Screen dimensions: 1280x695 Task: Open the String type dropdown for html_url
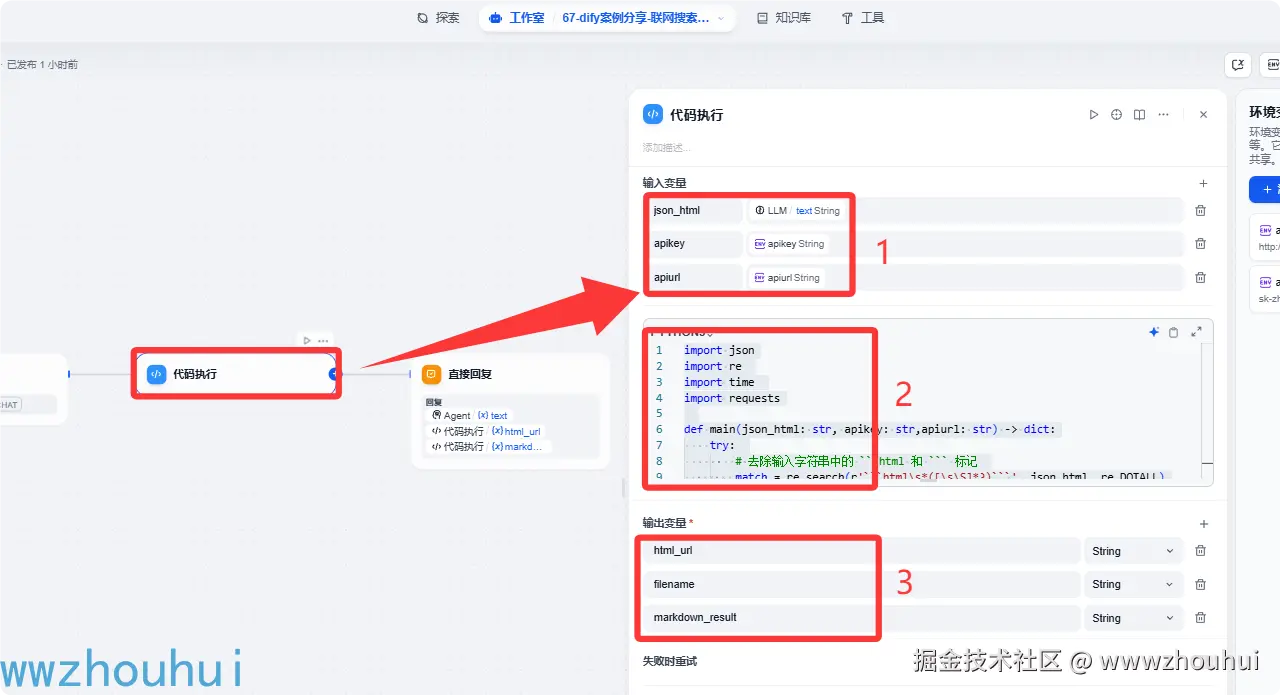coord(1133,551)
